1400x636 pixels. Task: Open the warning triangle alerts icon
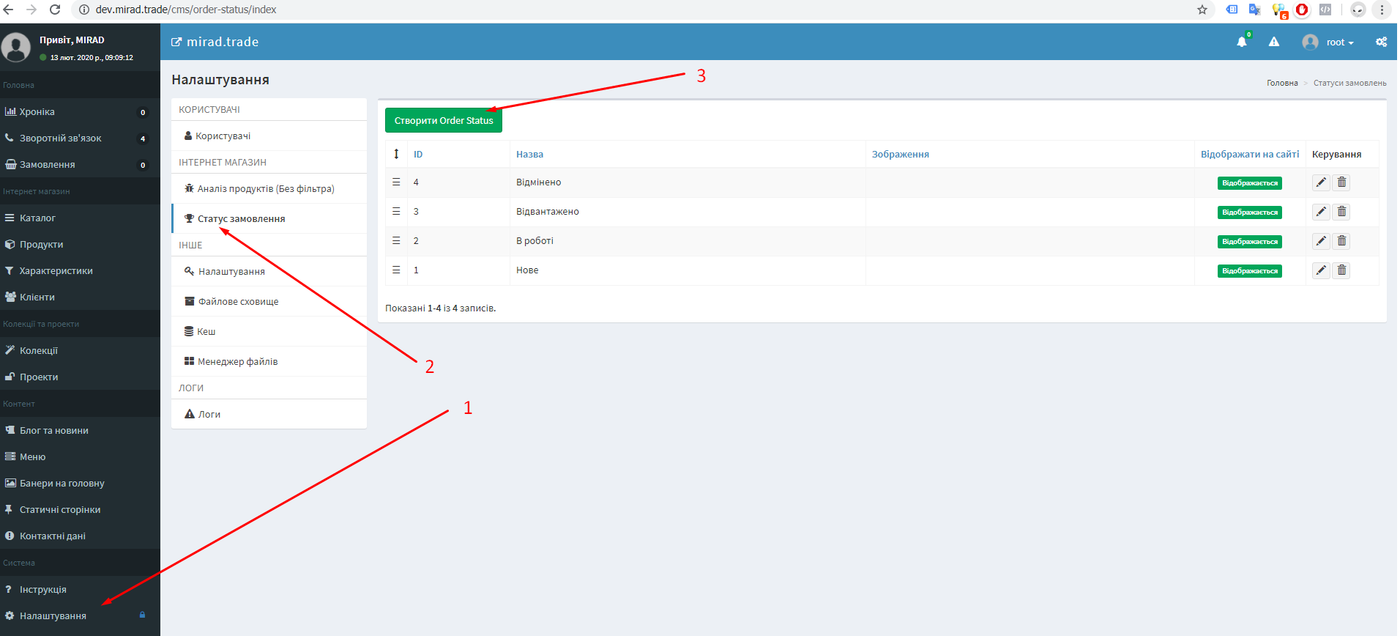coord(1274,42)
